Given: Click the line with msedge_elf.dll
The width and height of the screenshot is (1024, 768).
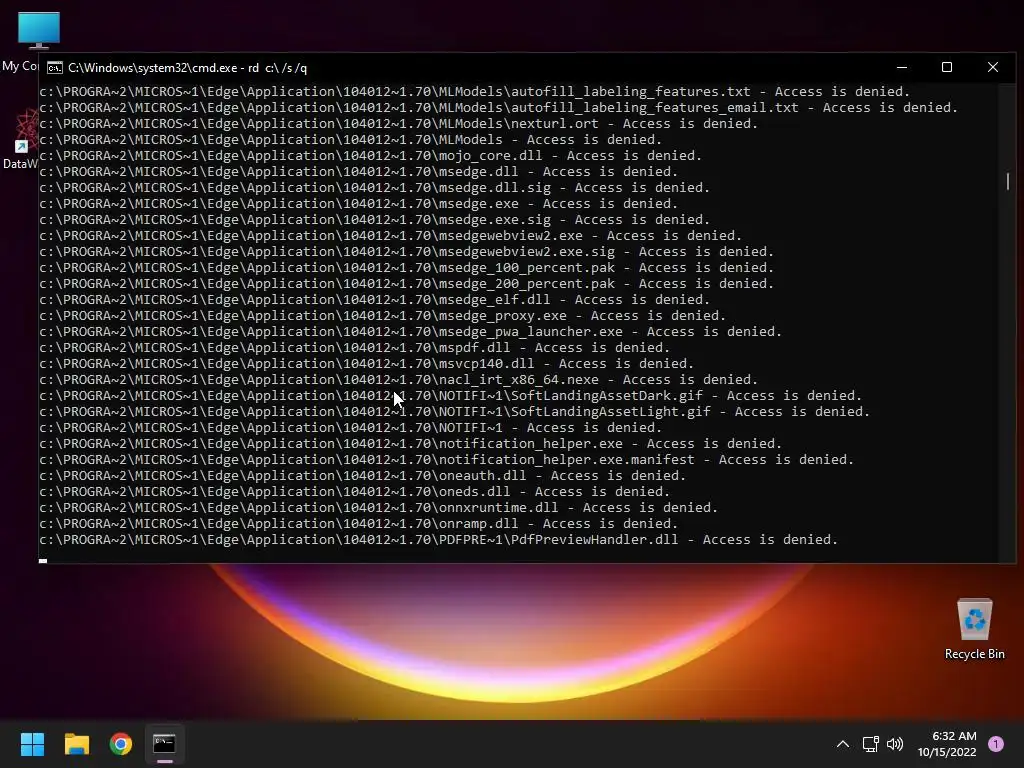Looking at the screenshot, I should 374,300.
